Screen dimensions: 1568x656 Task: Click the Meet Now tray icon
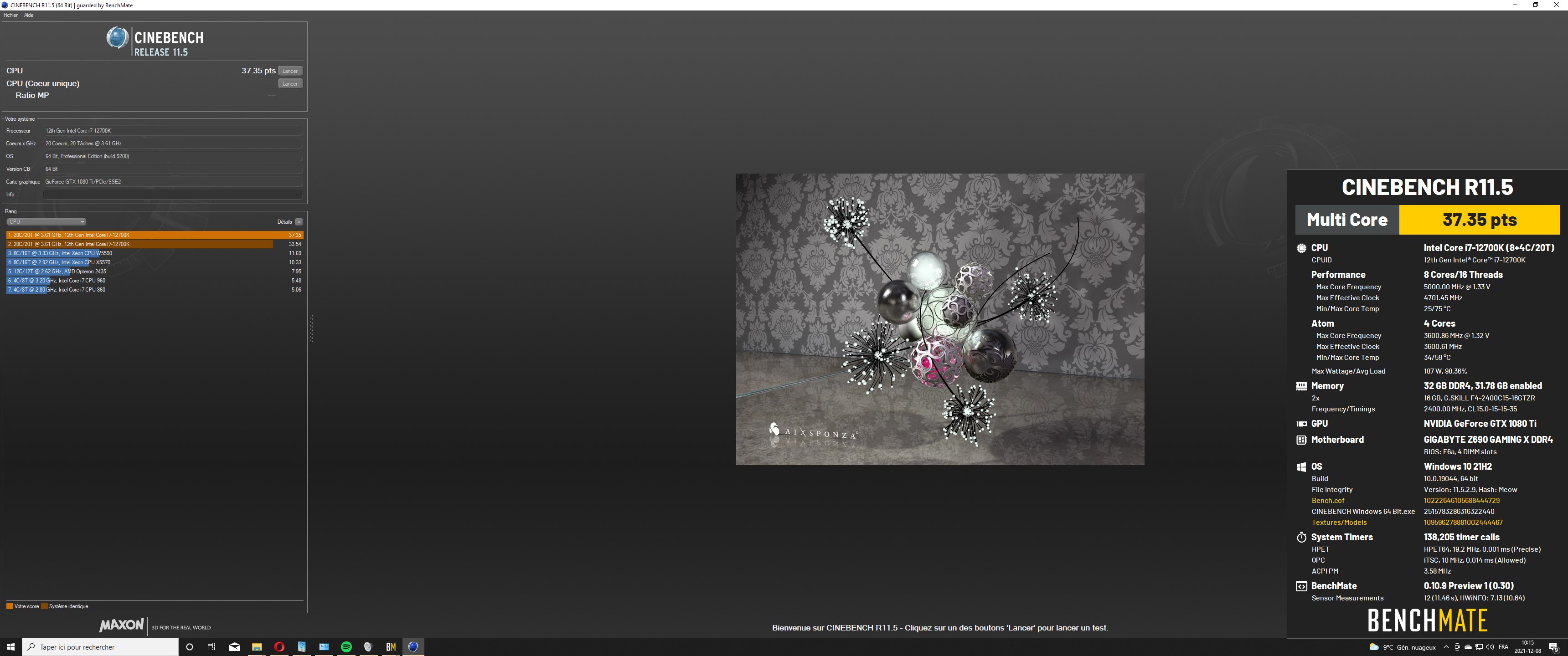1457,647
